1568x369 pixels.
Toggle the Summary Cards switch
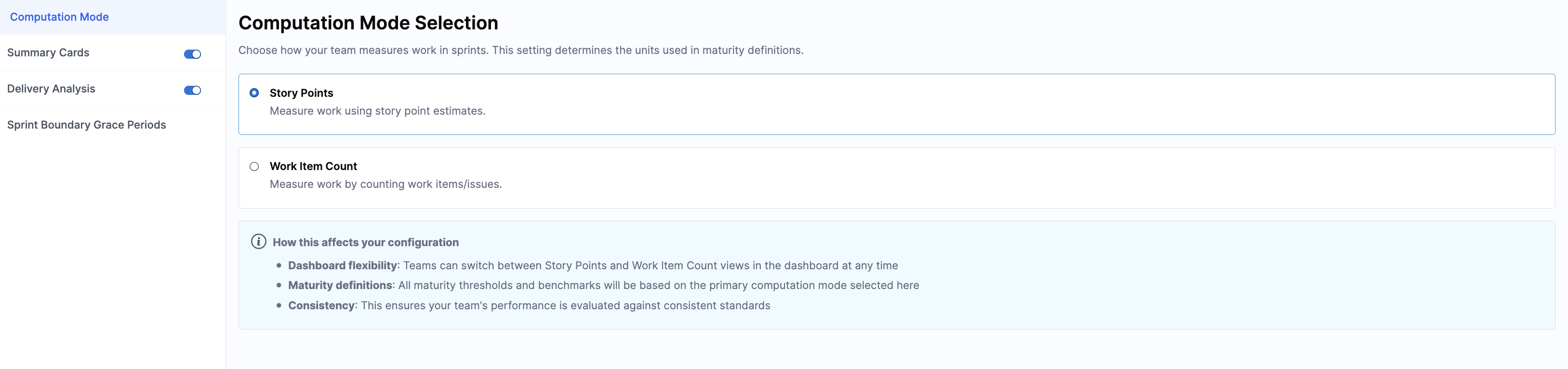point(192,54)
